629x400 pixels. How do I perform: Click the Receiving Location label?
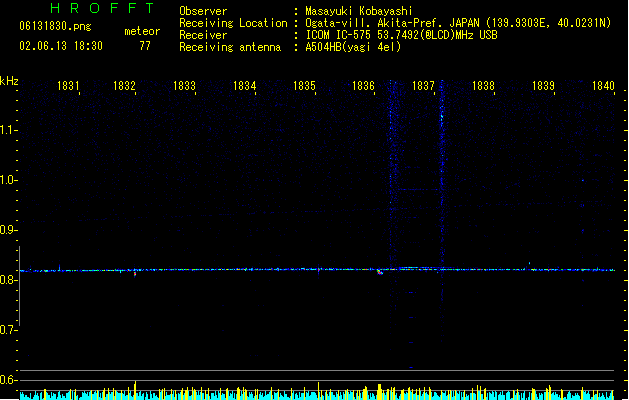pos(233,23)
